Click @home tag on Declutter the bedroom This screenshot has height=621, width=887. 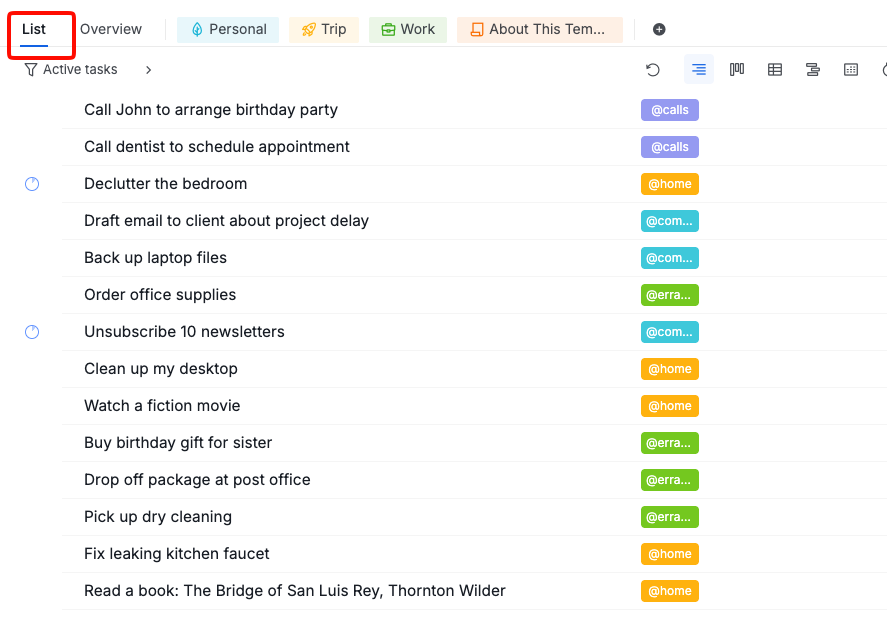point(670,184)
